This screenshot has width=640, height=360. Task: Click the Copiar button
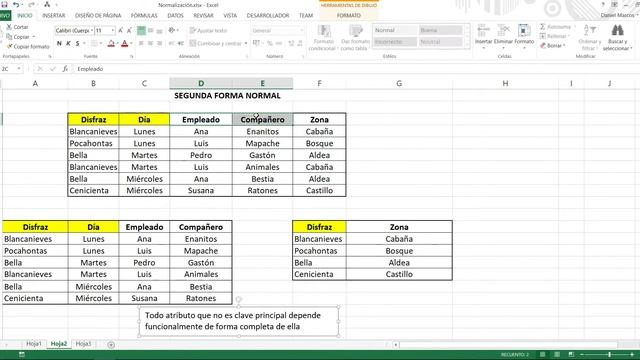[x=18, y=37]
